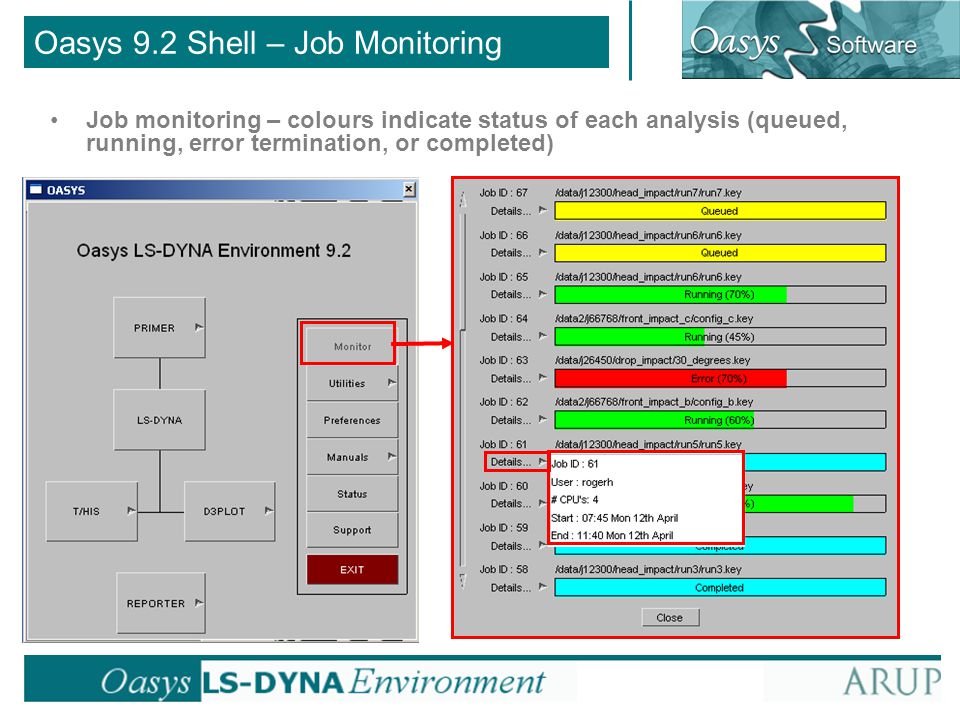Viewport: 960px width, 720px height.
Task: Open the D3PLOT program button
Action: tap(230, 511)
